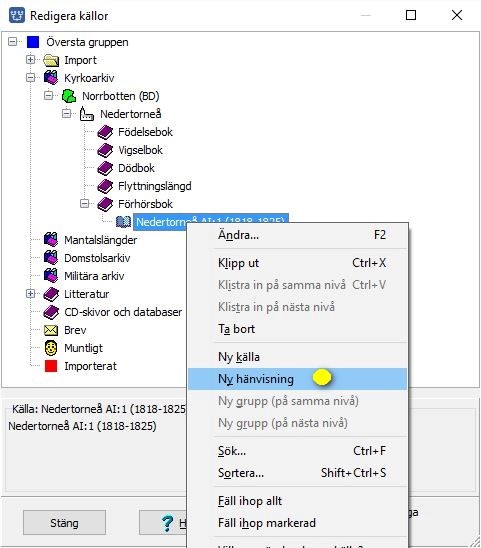The image size is (481, 548).
Task: Click the Muntligt smiley face icon
Action: (x=51, y=348)
